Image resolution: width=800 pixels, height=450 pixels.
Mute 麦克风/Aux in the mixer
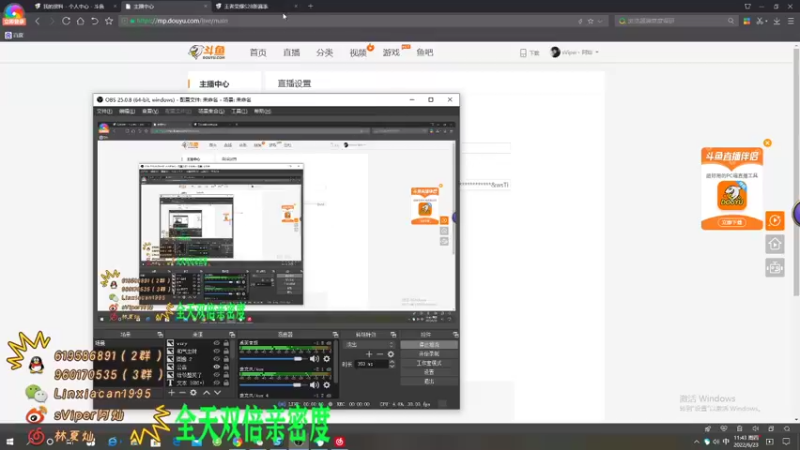[314, 385]
